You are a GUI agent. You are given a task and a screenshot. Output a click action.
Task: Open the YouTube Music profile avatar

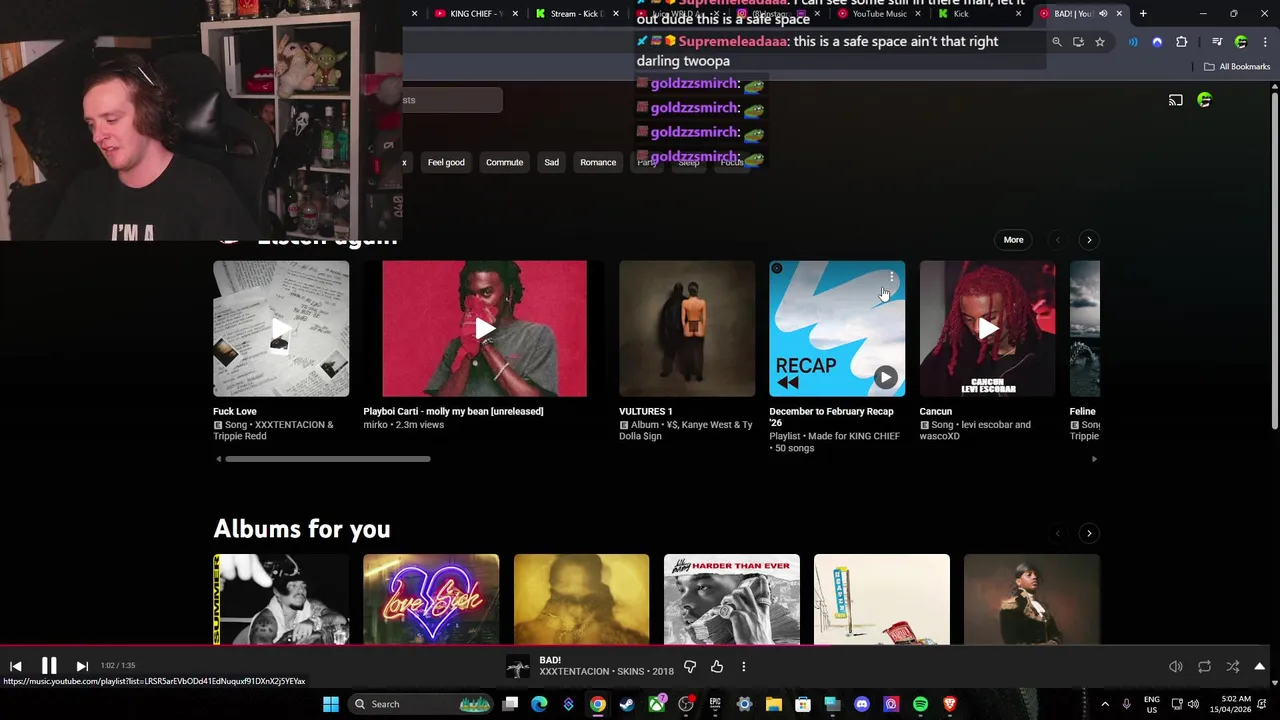pyautogui.click(x=1204, y=100)
